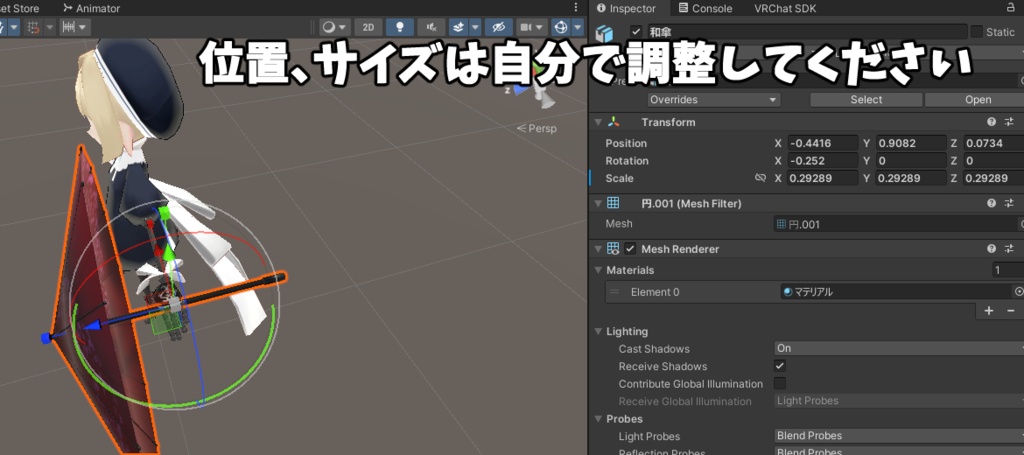Screen dimensions: 1024x455
Task: Open Transform help icon
Action: pos(991,122)
